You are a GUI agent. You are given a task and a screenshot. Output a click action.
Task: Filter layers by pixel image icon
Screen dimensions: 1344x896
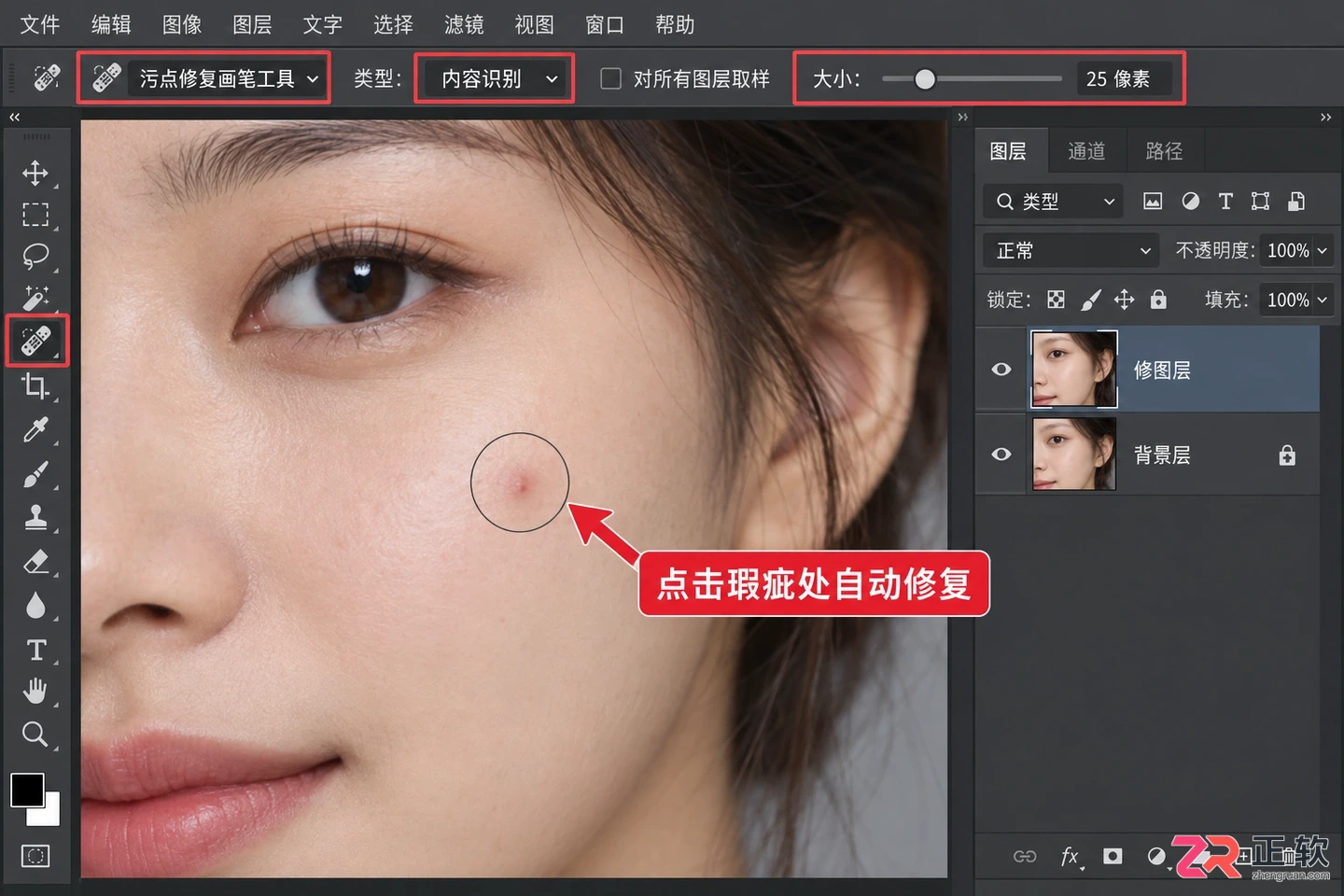click(1153, 201)
